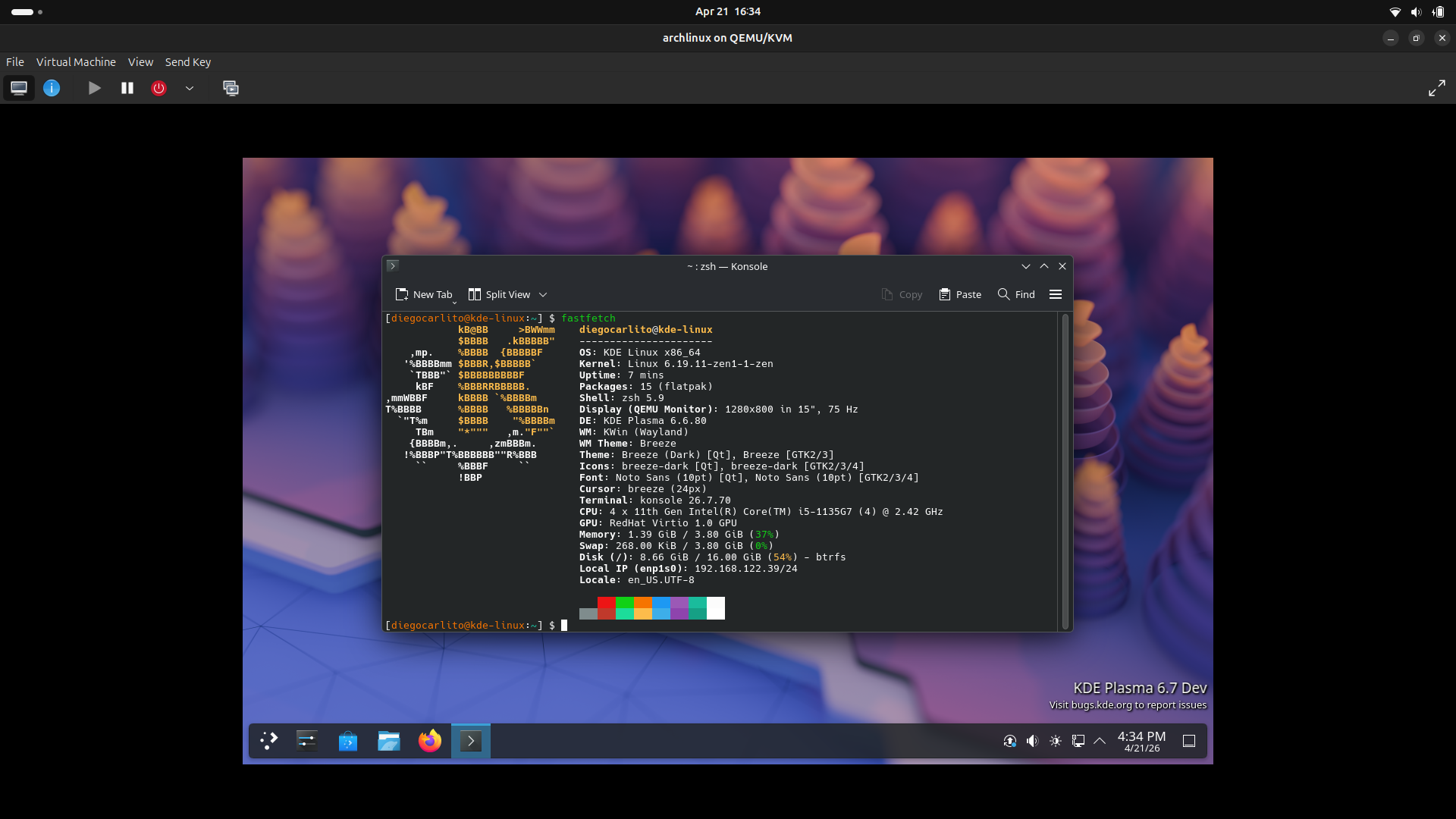The height and width of the screenshot is (819, 1456).
Task: Expand the Split View dropdown arrow
Action: (x=543, y=295)
